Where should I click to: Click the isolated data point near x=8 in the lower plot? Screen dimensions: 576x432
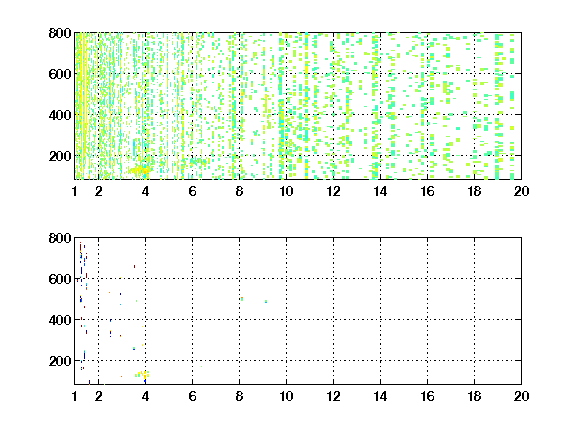[242, 299]
